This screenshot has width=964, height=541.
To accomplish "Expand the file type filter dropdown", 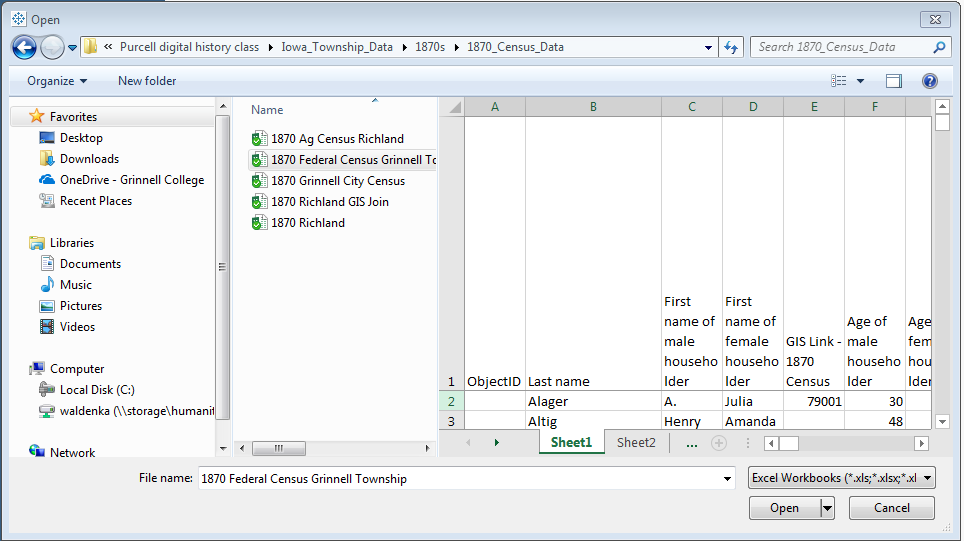I will (928, 479).
